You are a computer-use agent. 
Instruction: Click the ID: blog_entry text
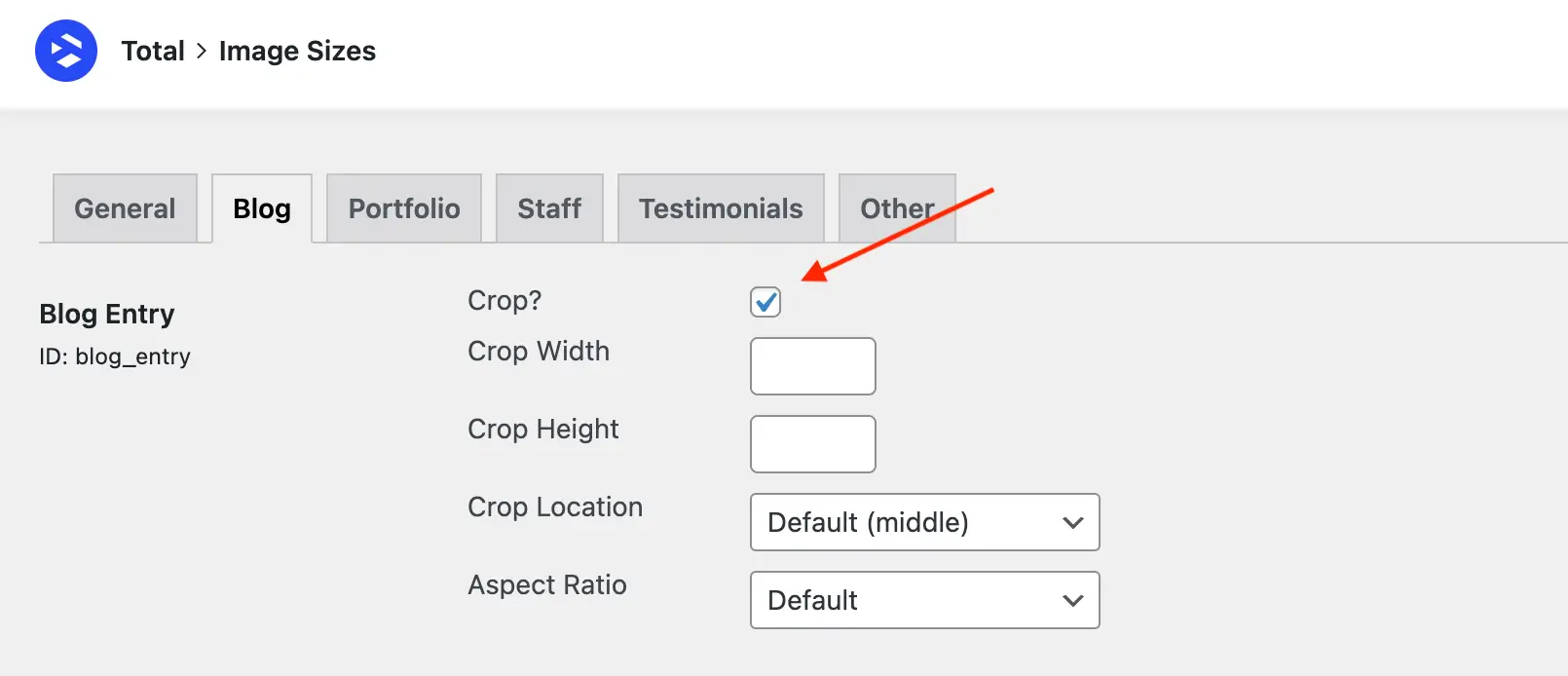[115, 357]
